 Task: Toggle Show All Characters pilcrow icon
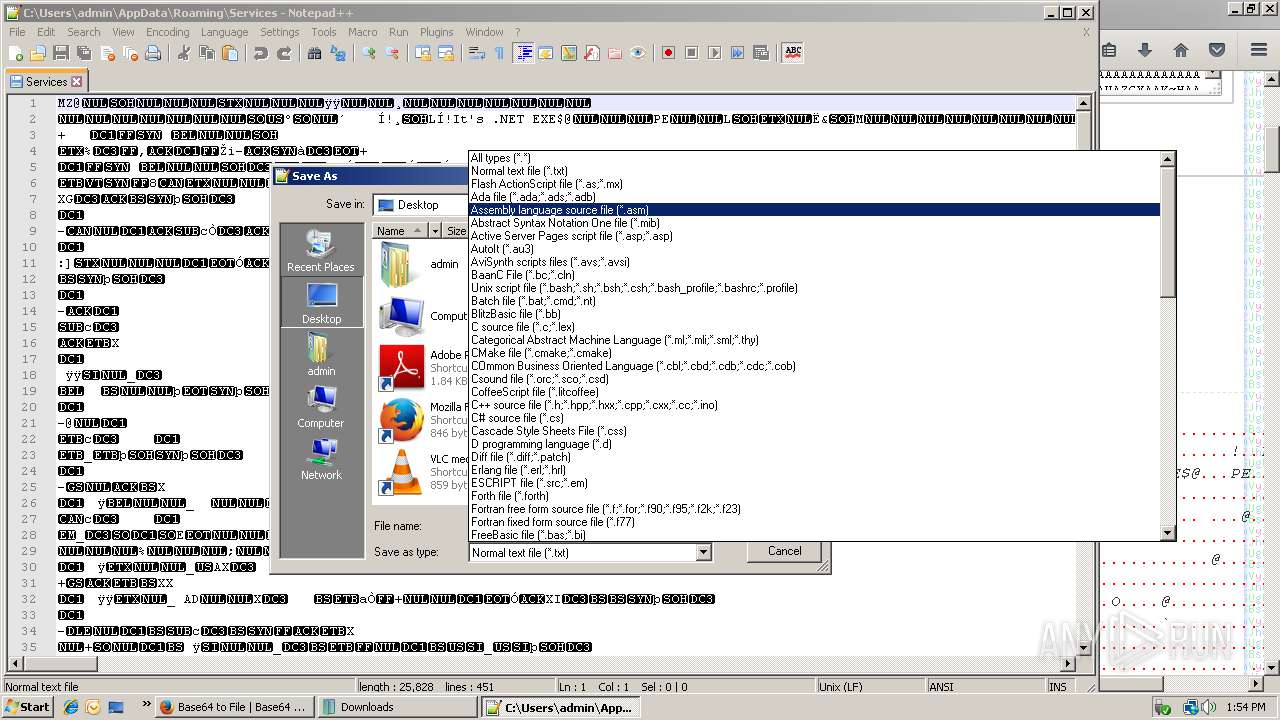pos(500,53)
